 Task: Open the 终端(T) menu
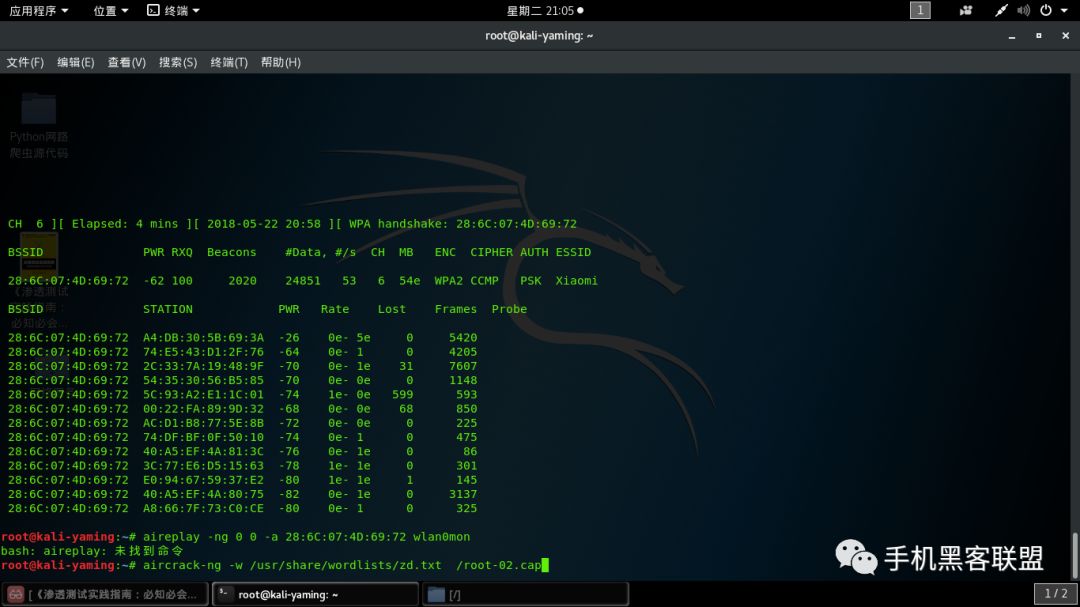tap(229, 62)
